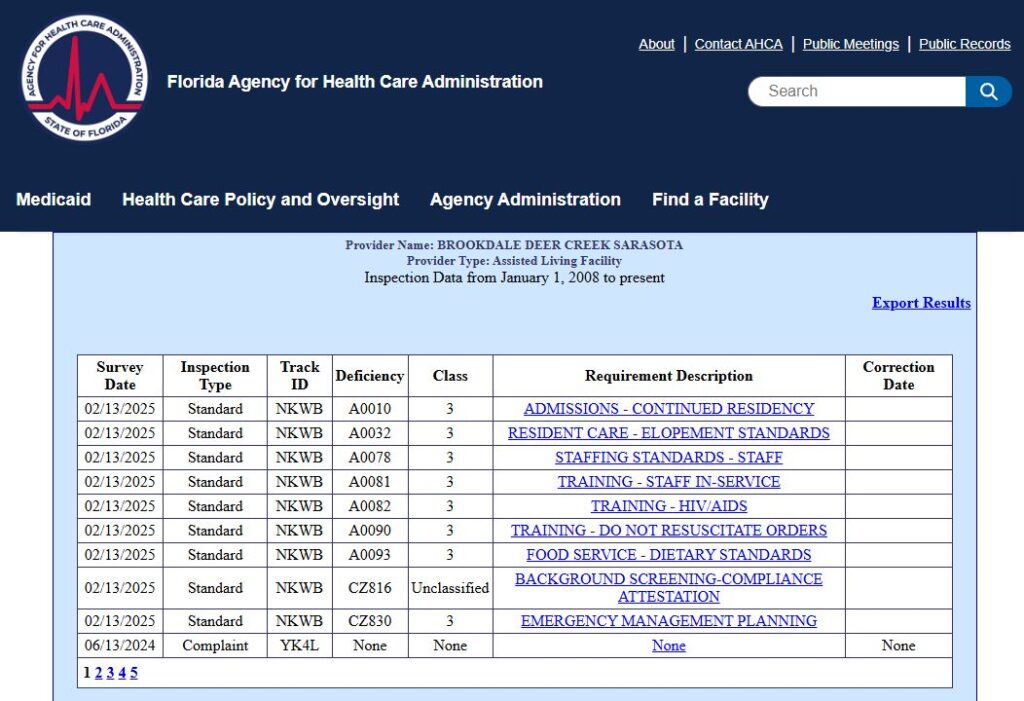Click the Correction Date column header
Screen dimensions: 1024x701
(899, 376)
